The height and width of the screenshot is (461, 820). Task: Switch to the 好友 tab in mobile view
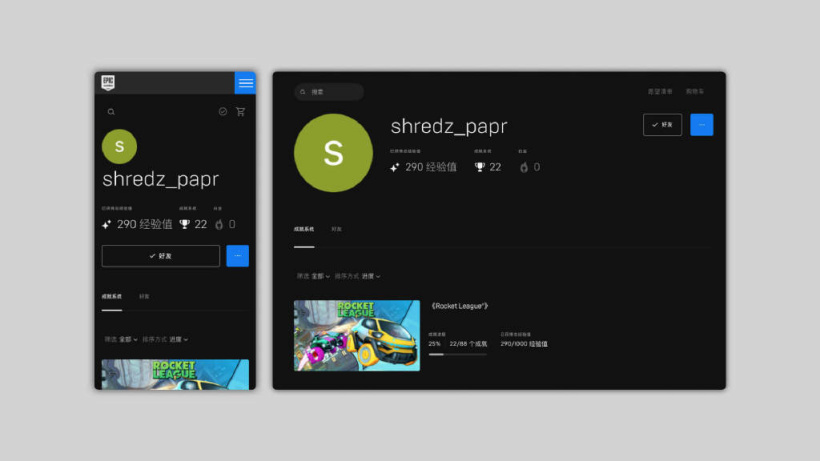[x=144, y=297]
